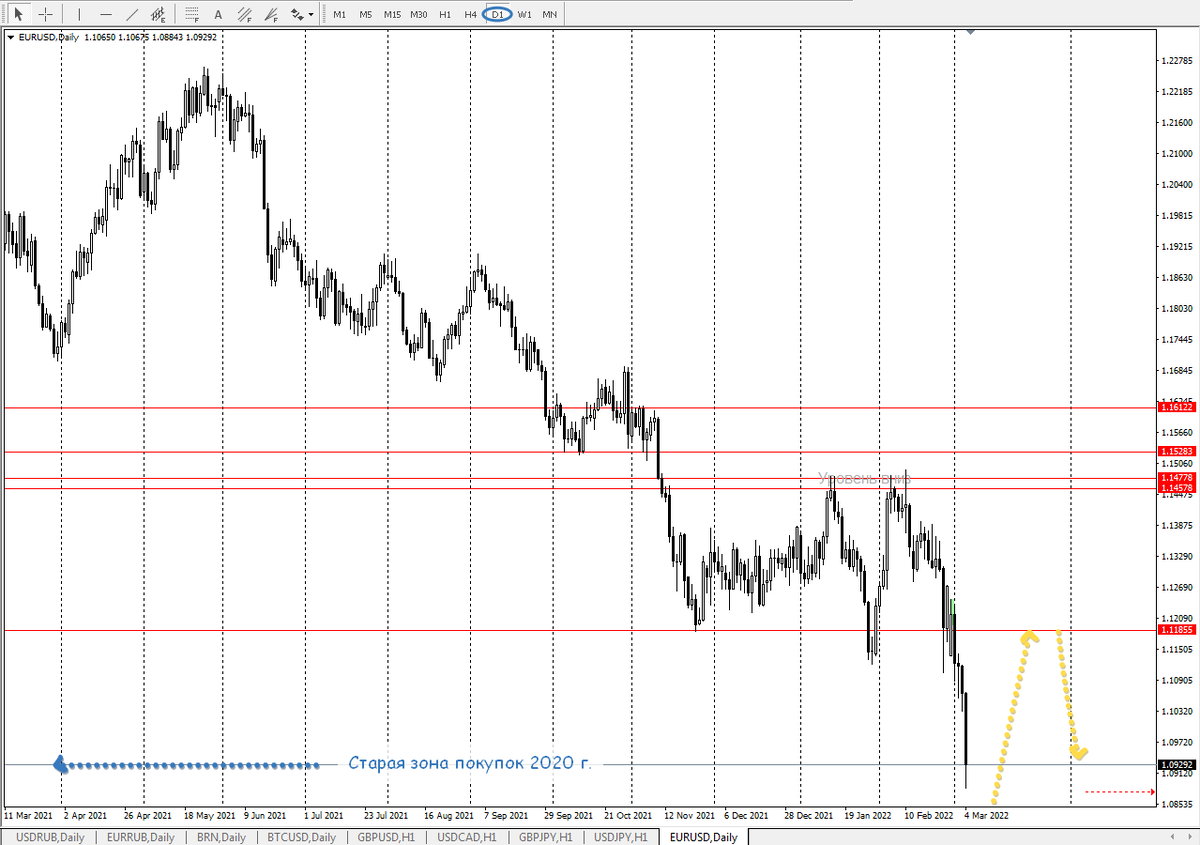The width and height of the screenshot is (1200, 845).
Task: Open the EURRUB,Daily chart tab
Action: [140, 837]
